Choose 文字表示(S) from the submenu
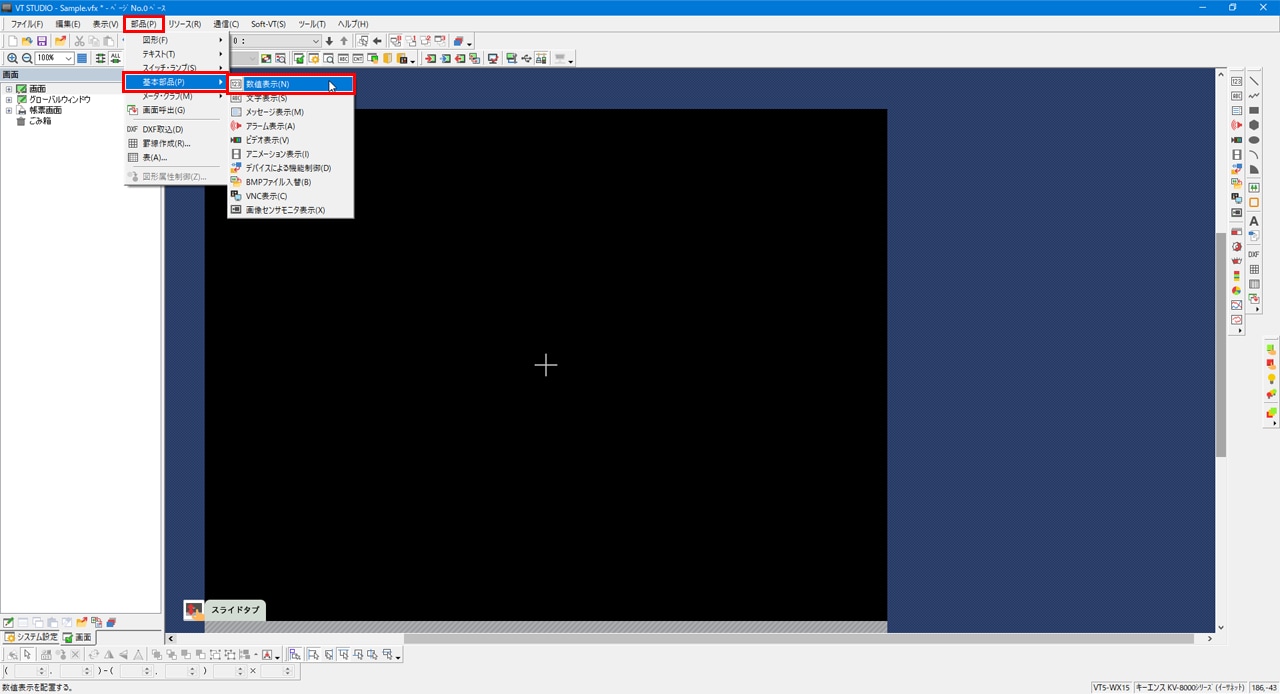The height and width of the screenshot is (694, 1280). click(267, 98)
